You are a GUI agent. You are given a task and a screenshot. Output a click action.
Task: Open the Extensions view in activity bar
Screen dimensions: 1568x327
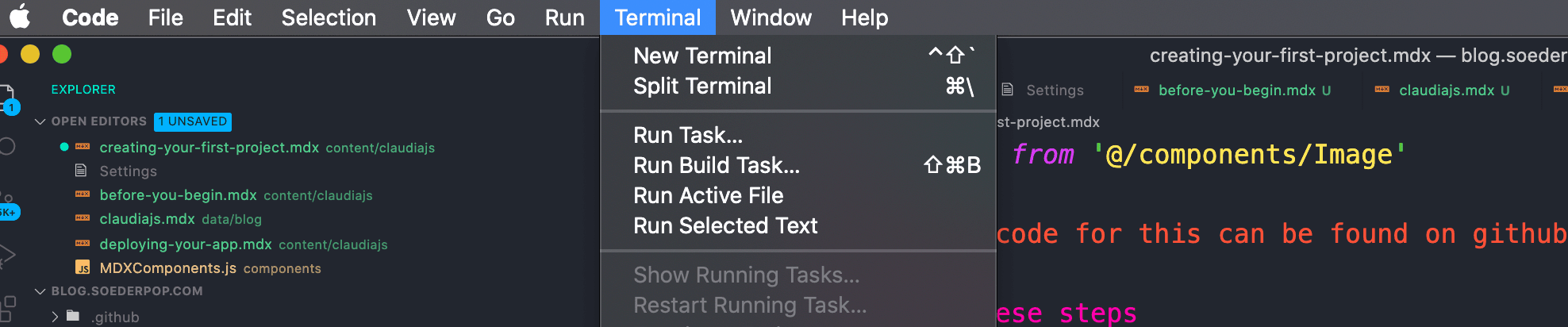tap(6, 308)
